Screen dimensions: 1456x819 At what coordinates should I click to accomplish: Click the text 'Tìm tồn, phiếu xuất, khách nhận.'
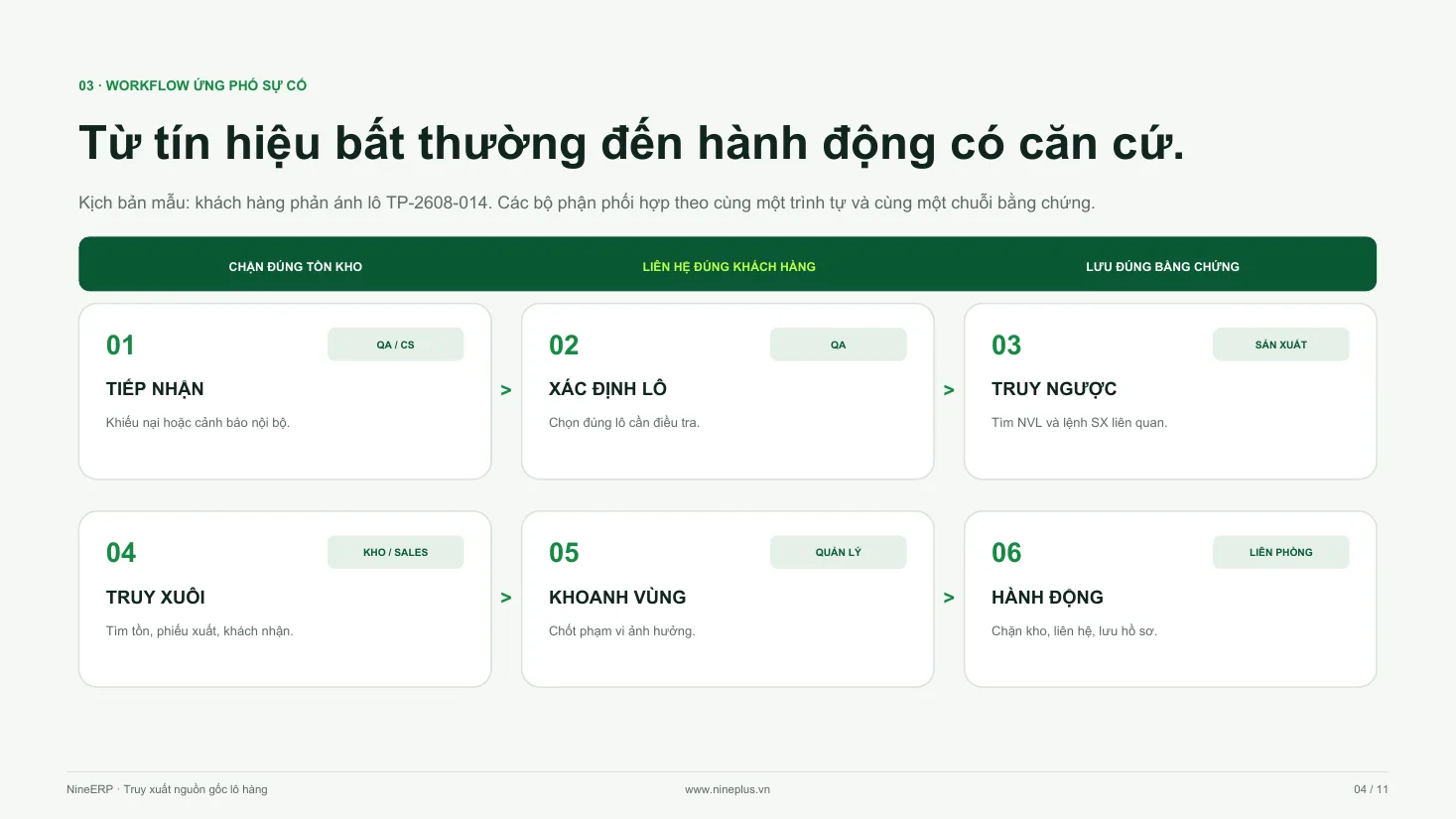199,631
